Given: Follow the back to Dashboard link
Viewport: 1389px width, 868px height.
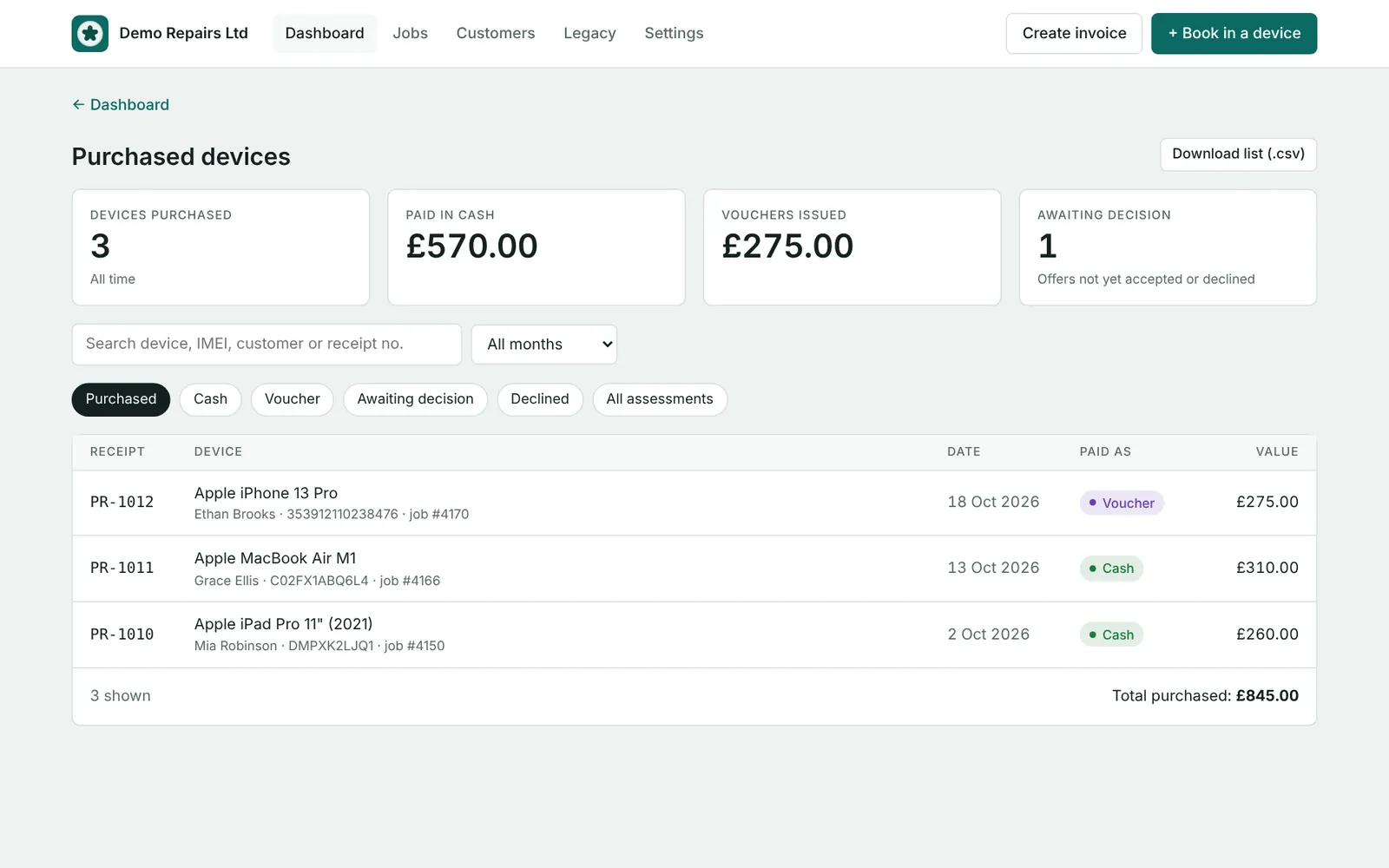Looking at the screenshot, I should 121,105.
